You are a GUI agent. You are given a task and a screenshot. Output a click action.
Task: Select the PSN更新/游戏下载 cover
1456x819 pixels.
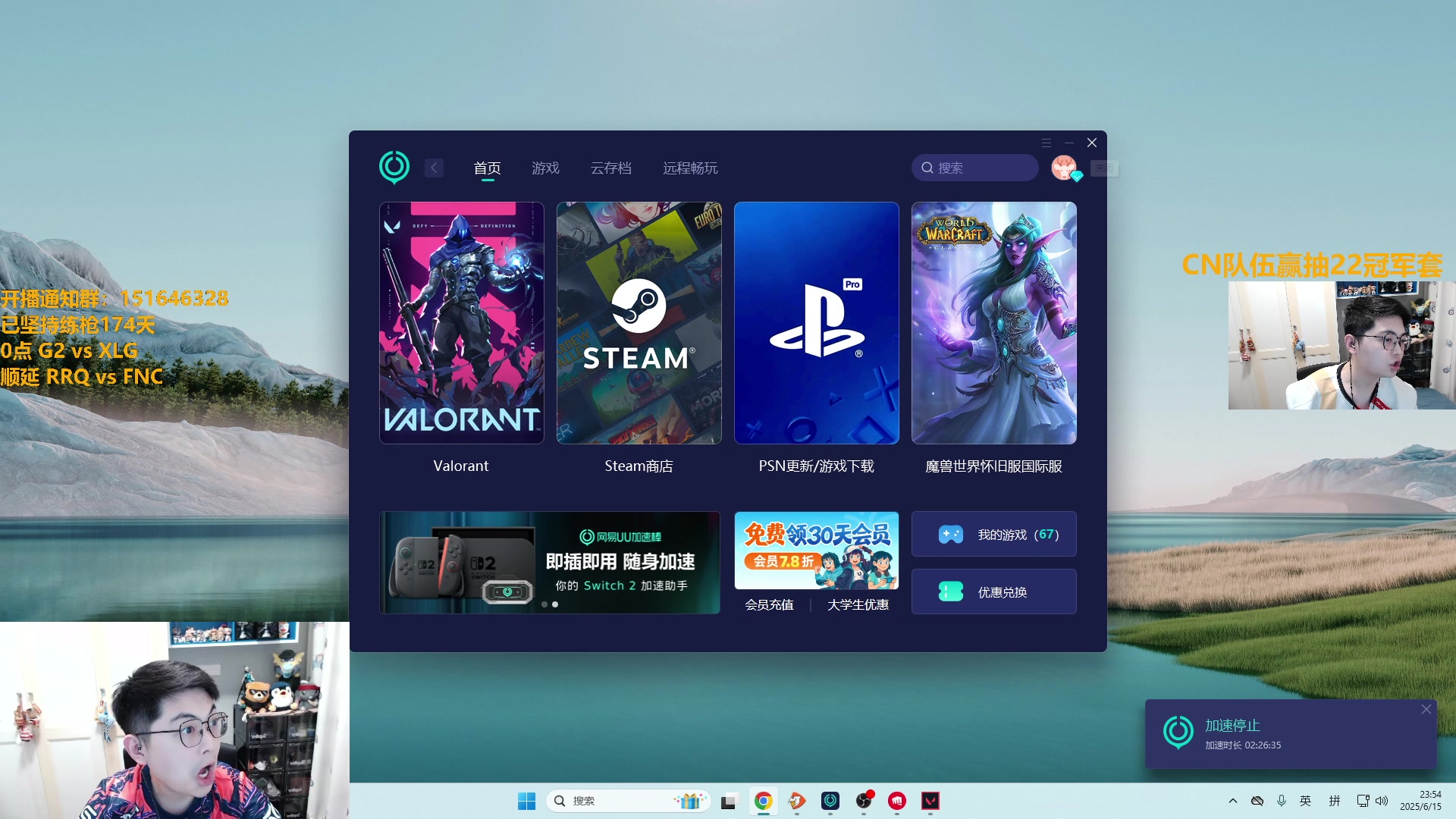pyautogui.click(x=817, y=323)
